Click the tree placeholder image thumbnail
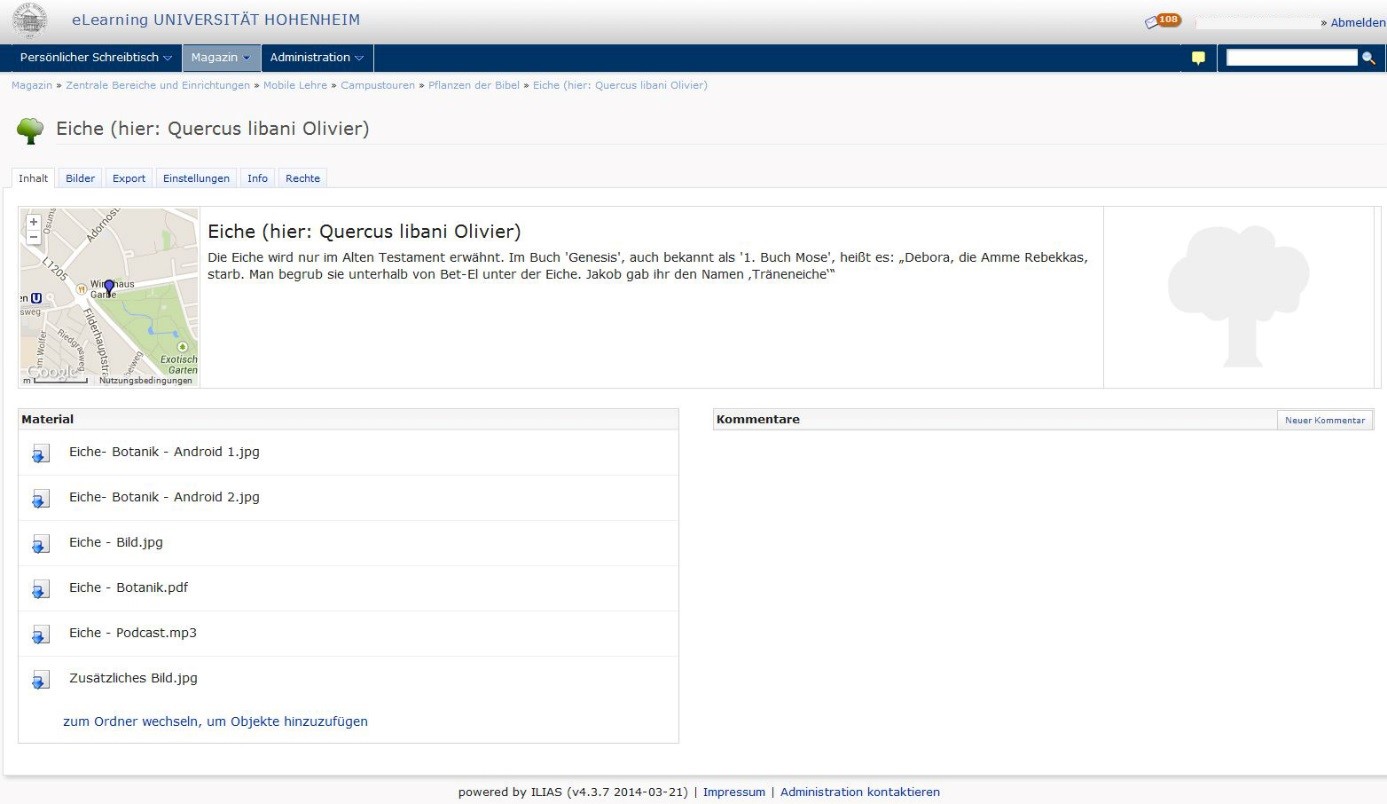The height and width of the screenshot is (804, 1387). (1238, 296)
